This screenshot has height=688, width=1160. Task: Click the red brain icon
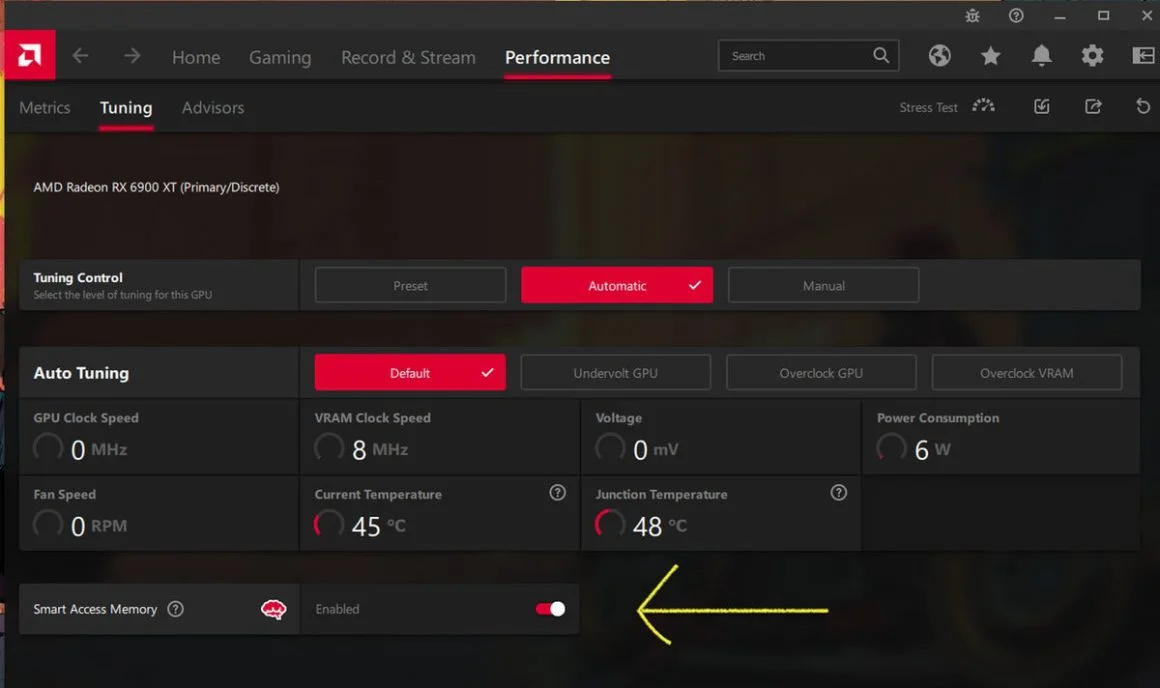[x=274, y=609]
